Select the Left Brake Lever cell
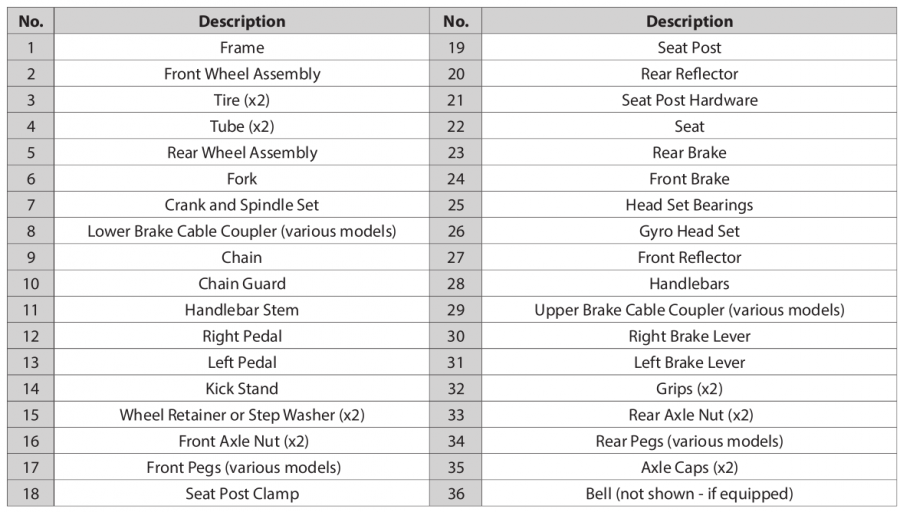 (689, 362)
